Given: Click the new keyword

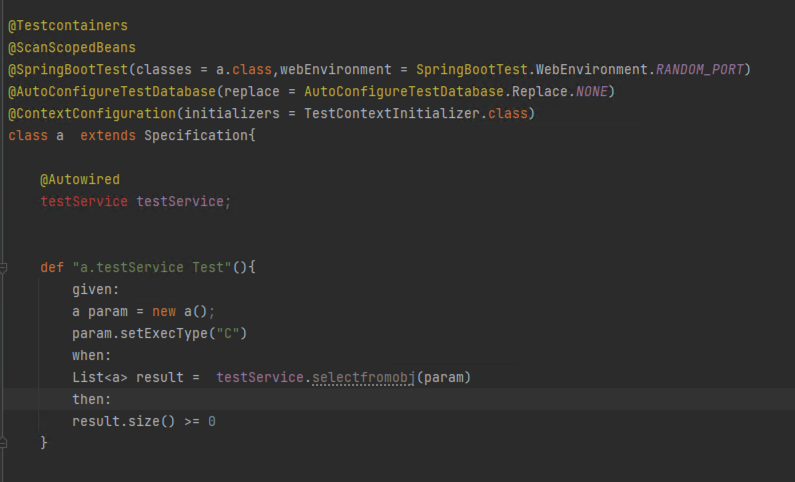Looking at the screenshot, I should point(164,312).
